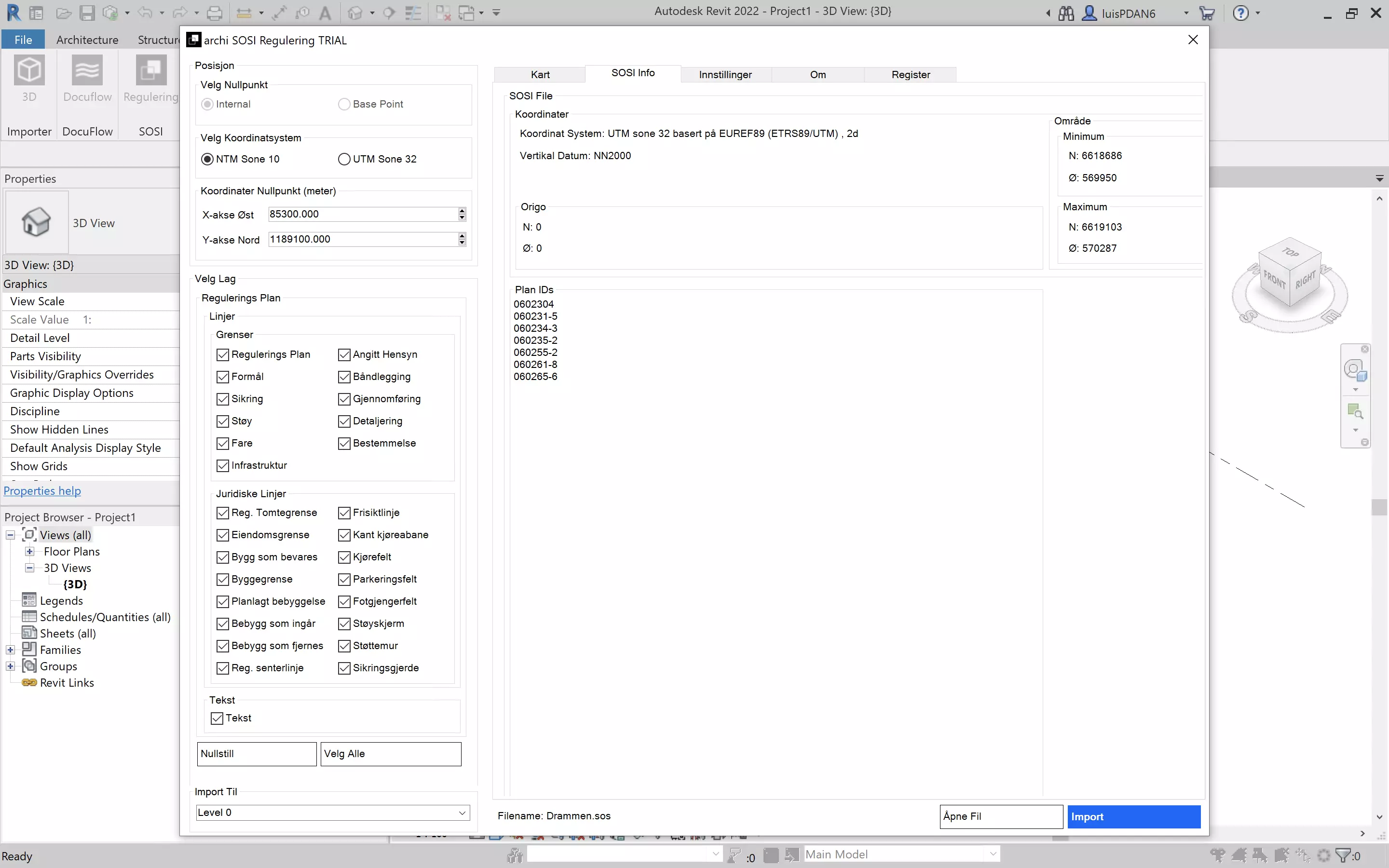Toggle the Byggegrense checkbox
Image resolution: width=1389 pixels, height=868 pixels.
(223, 579)
